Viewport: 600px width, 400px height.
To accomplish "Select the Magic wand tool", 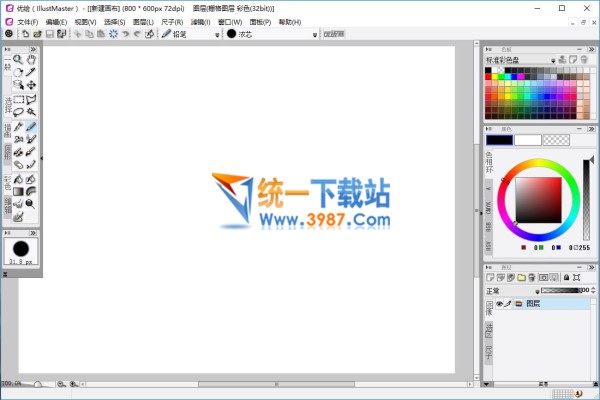I will click(31, 113).
